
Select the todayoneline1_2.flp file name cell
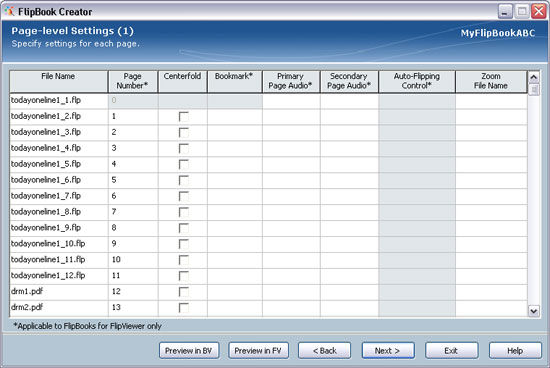coord(59,116)
